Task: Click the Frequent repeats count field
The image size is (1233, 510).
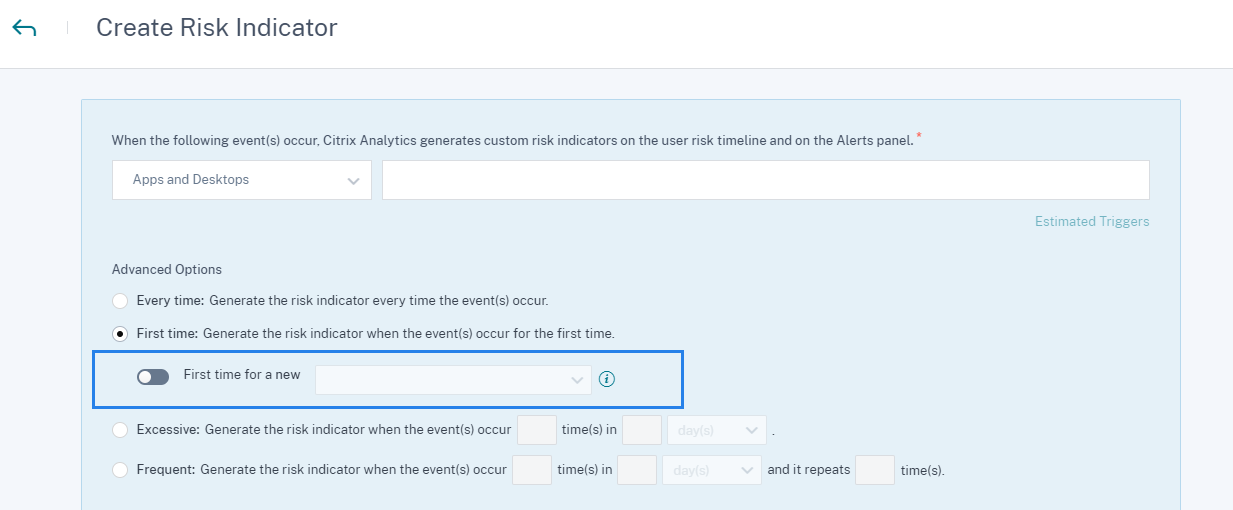Action: click(x=875, y=469)
